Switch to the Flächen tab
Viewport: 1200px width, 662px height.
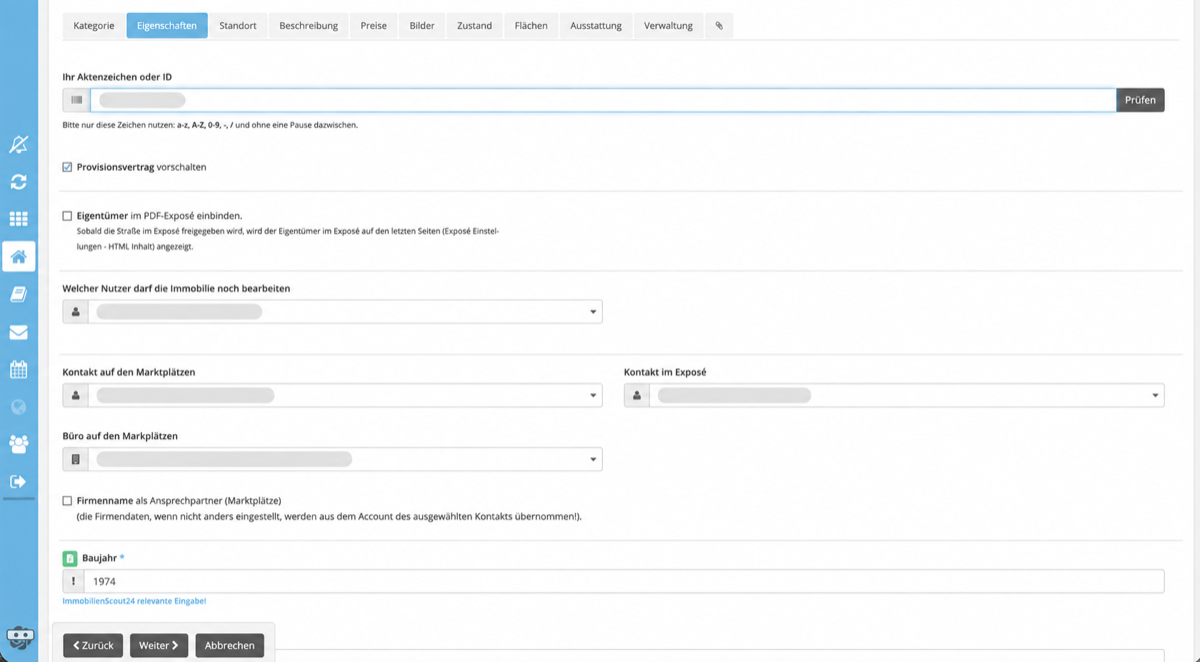(531, 26)
